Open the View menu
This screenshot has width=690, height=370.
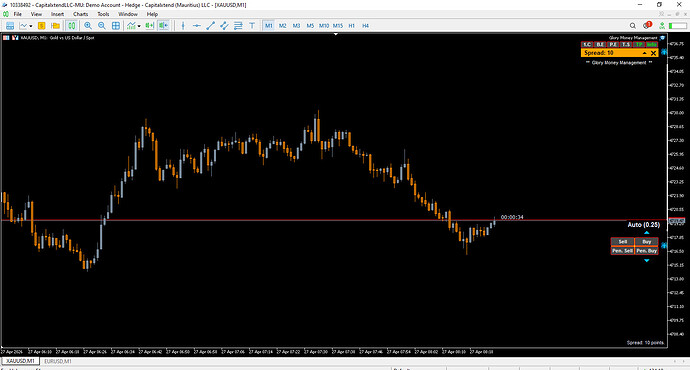click(37, 14)
